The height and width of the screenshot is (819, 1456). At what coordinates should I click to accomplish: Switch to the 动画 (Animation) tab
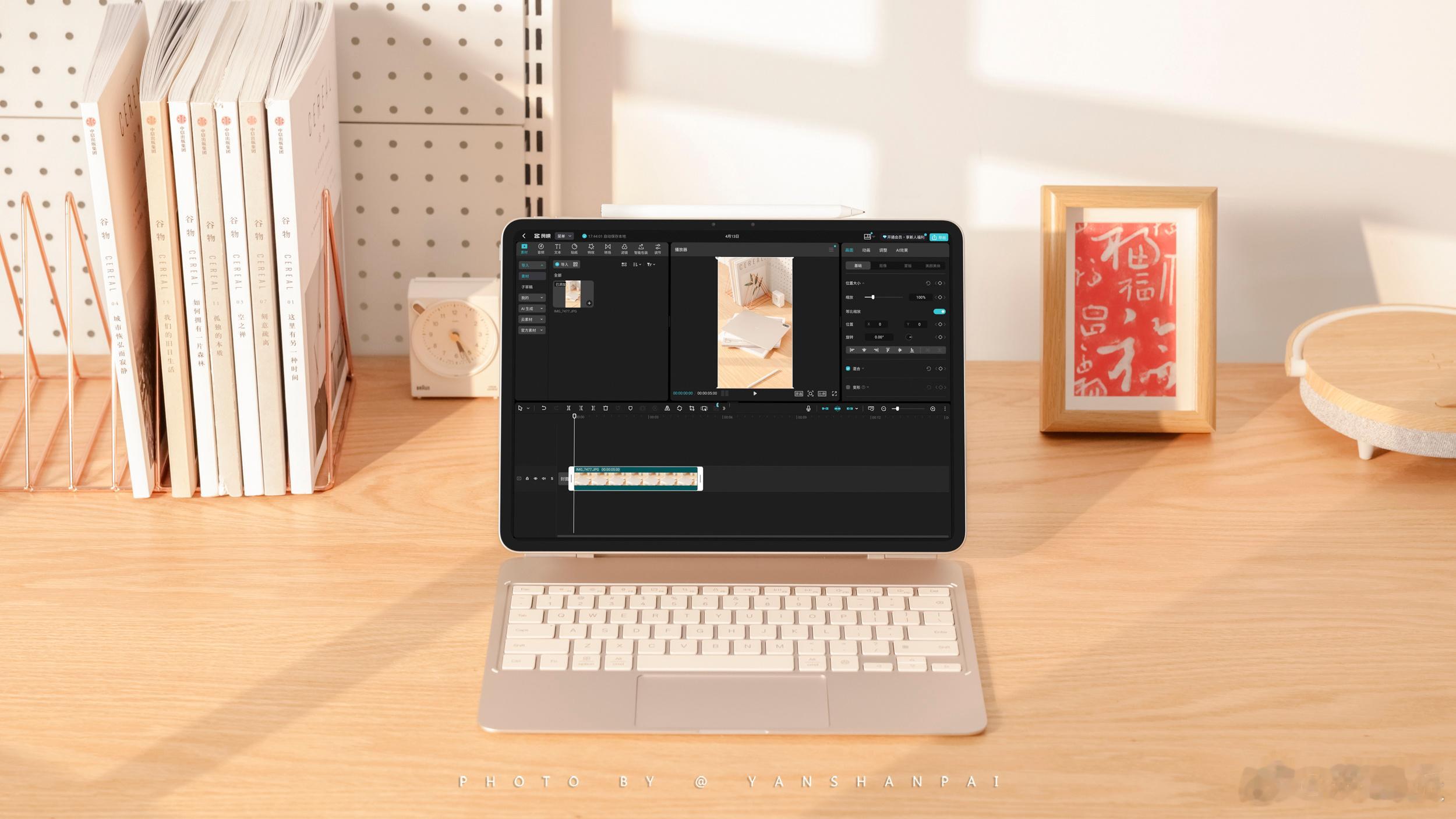coord(866,250)
